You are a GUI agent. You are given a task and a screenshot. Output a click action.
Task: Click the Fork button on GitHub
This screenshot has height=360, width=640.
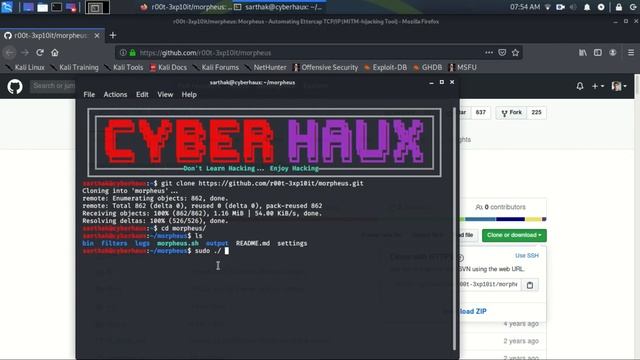point(511,112)
